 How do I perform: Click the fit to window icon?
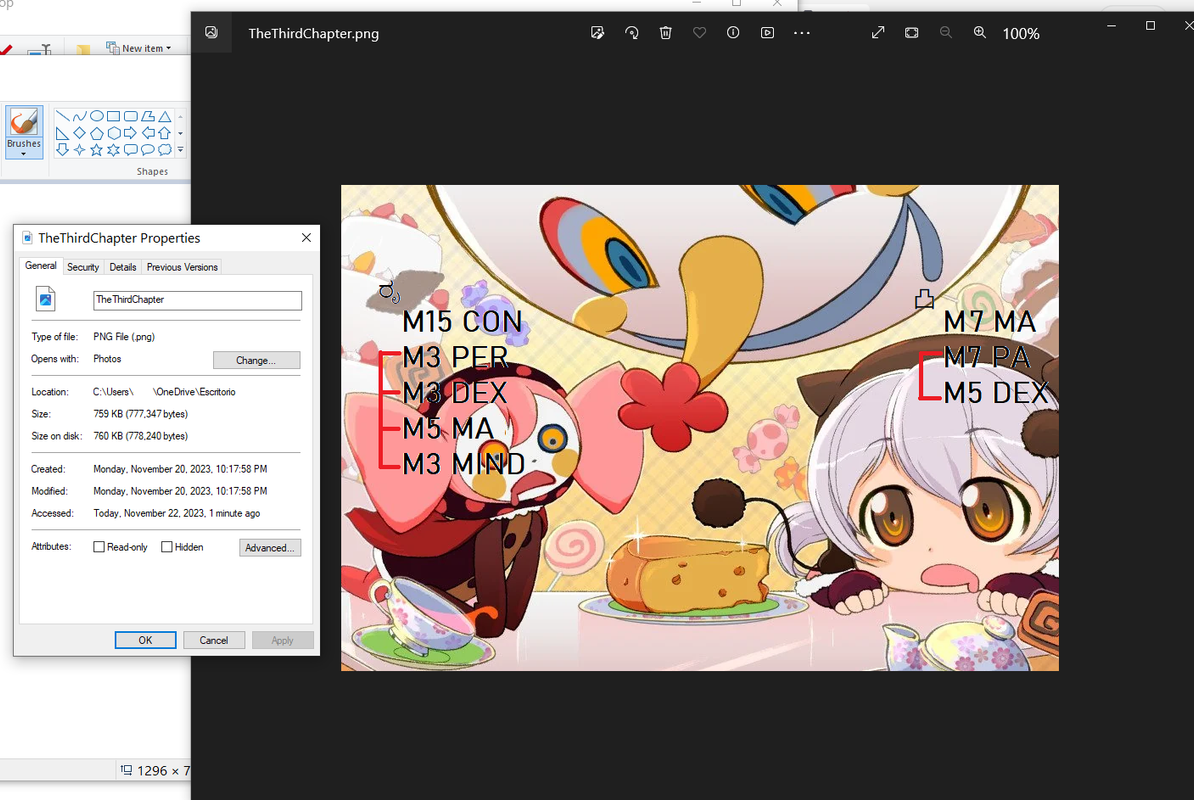(x=911, y=33)
